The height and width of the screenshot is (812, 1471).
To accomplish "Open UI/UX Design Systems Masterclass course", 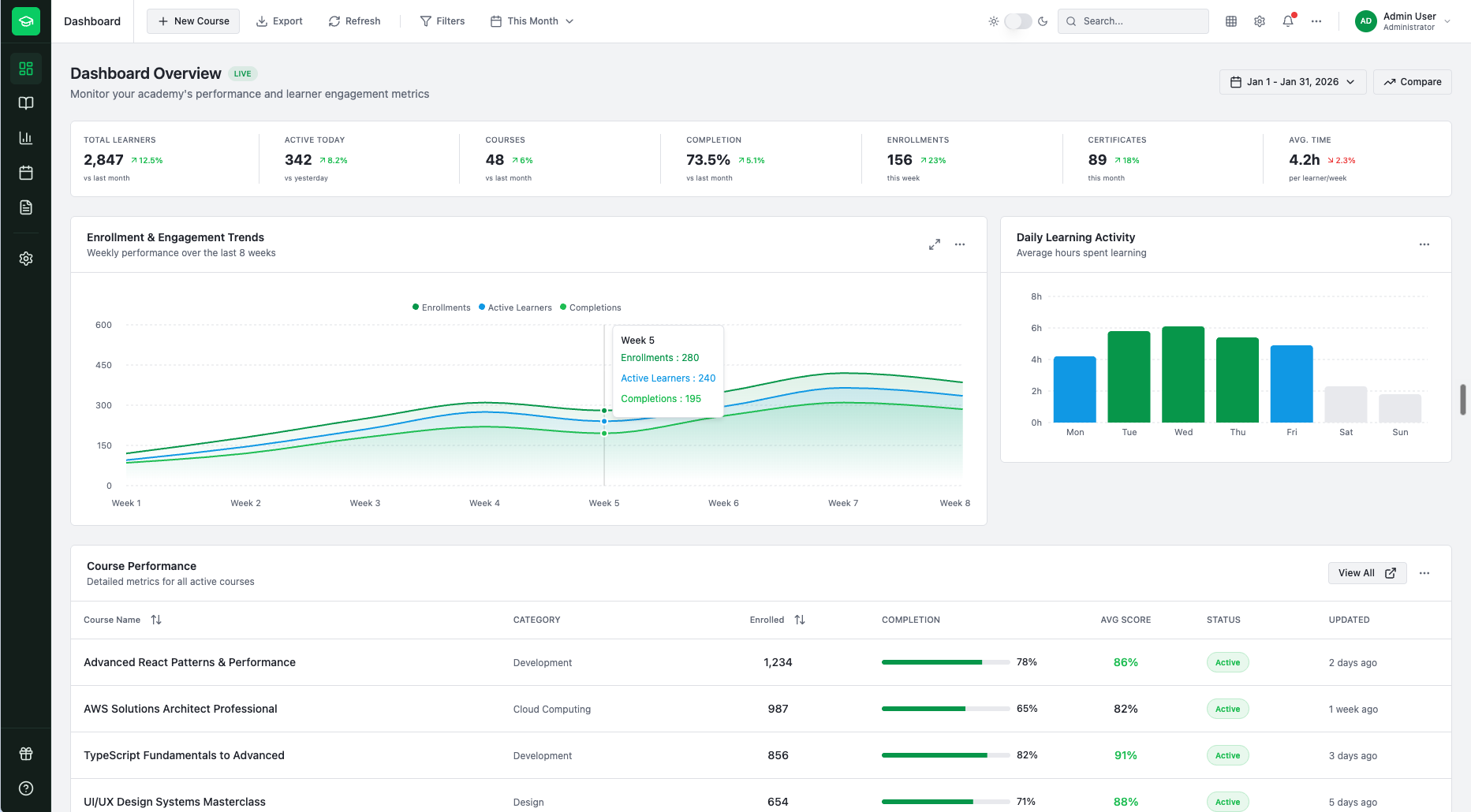I will point(175,802).
